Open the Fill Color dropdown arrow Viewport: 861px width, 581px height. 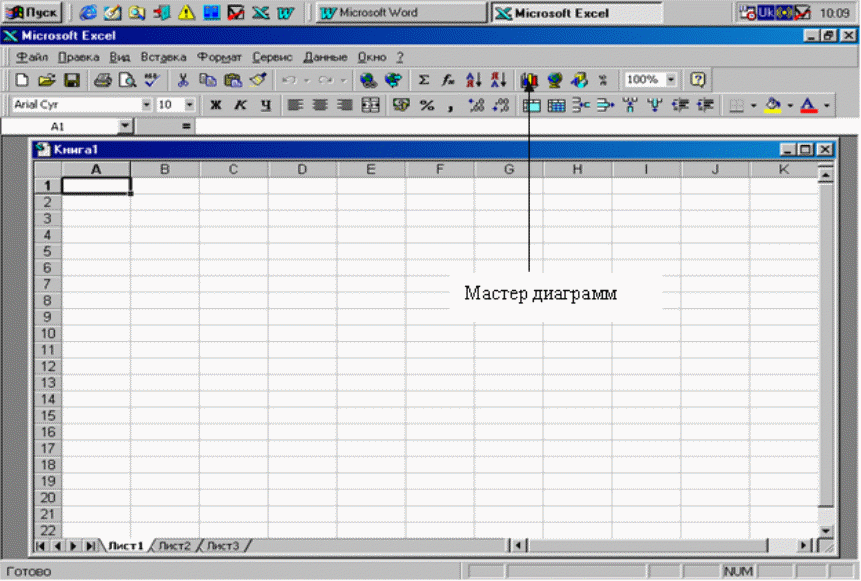pos(790,105)
